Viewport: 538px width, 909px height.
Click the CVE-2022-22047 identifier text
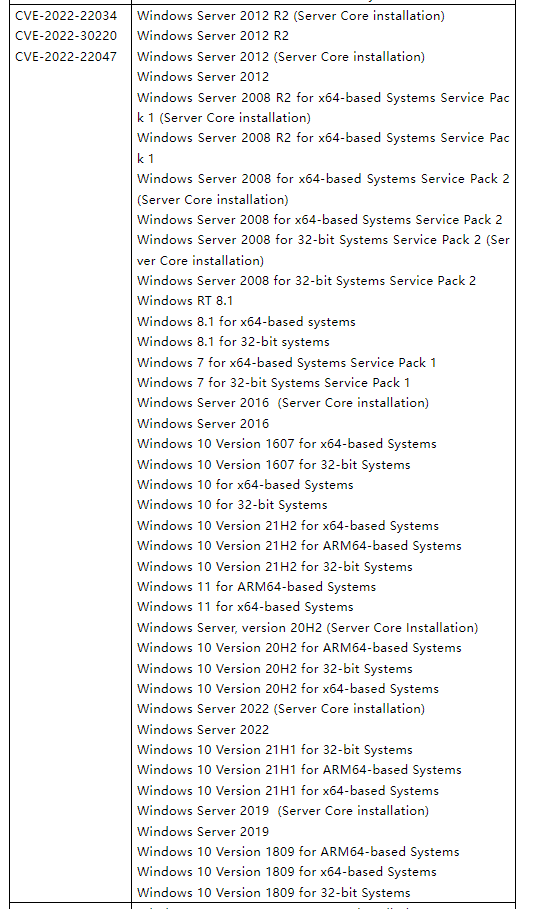66,57
